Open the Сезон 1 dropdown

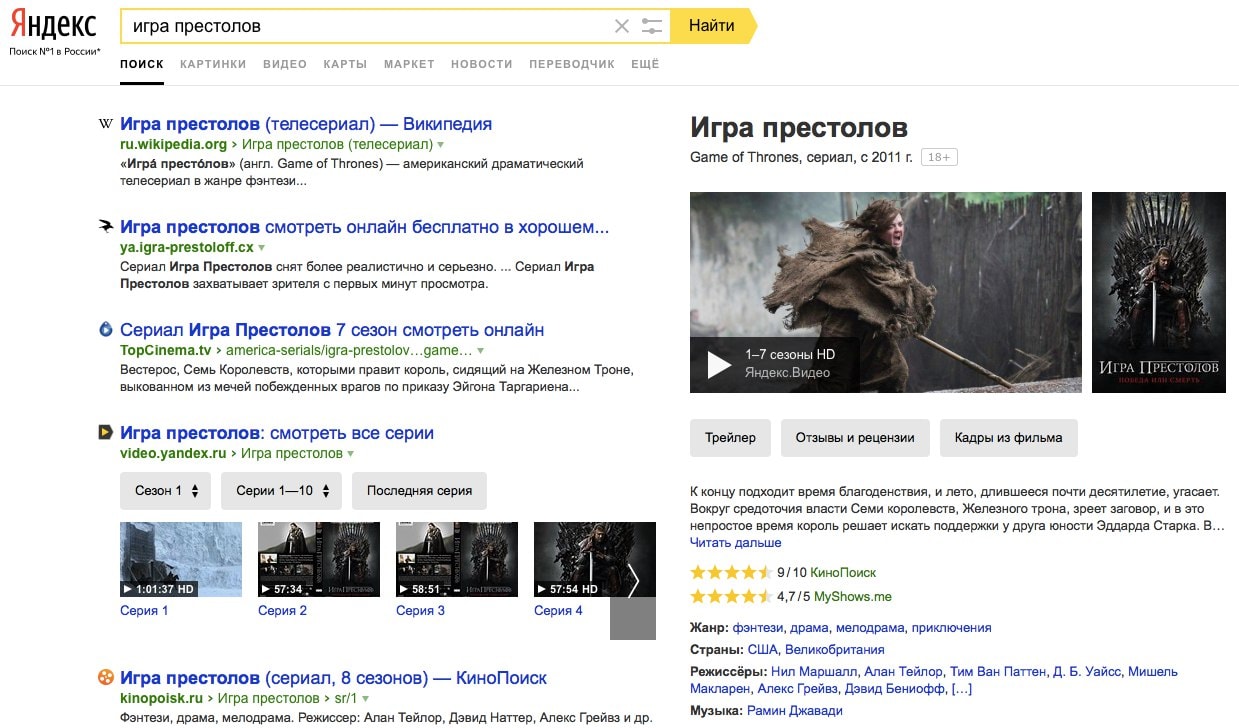(166, 491)
